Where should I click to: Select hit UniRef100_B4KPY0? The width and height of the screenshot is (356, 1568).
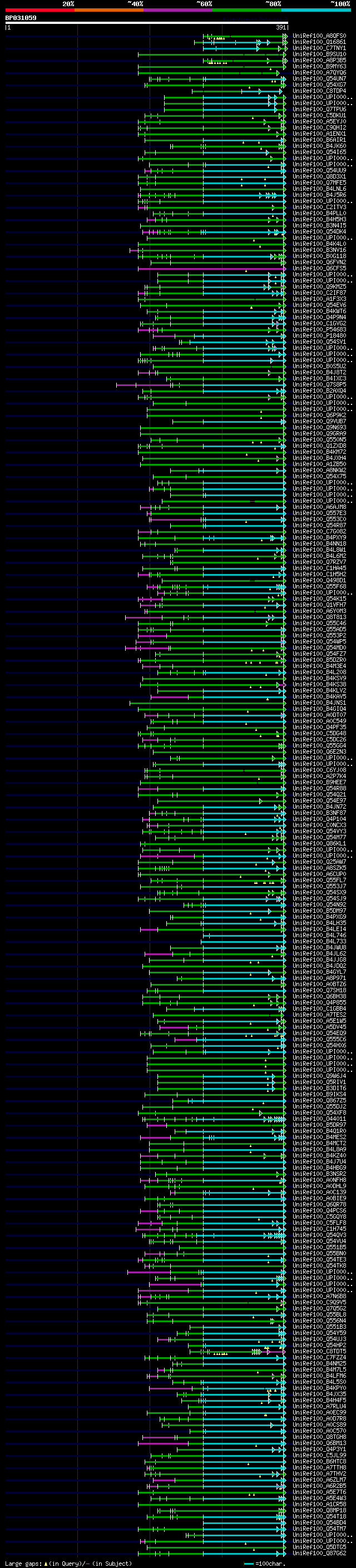coord(319,1388)
